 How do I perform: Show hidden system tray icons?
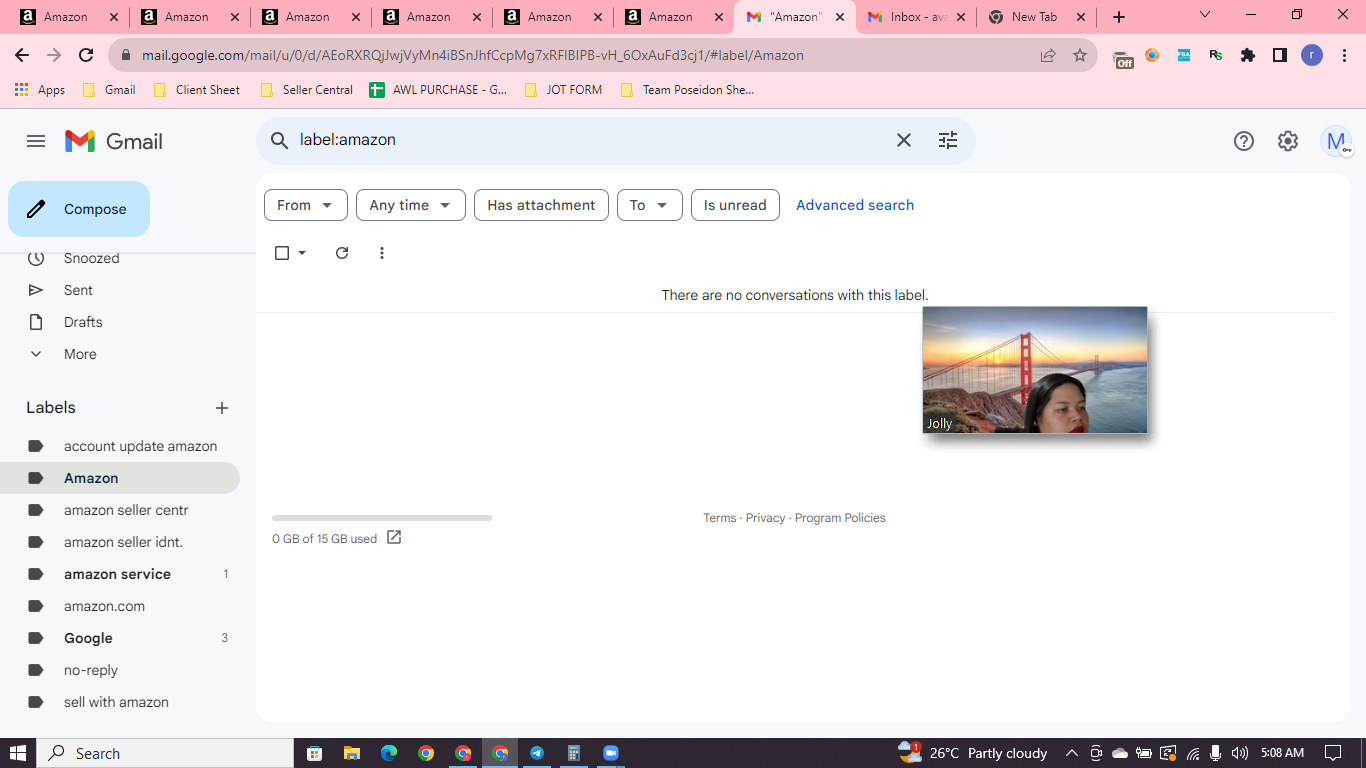pyautogui.click(x=1072, y=753)
